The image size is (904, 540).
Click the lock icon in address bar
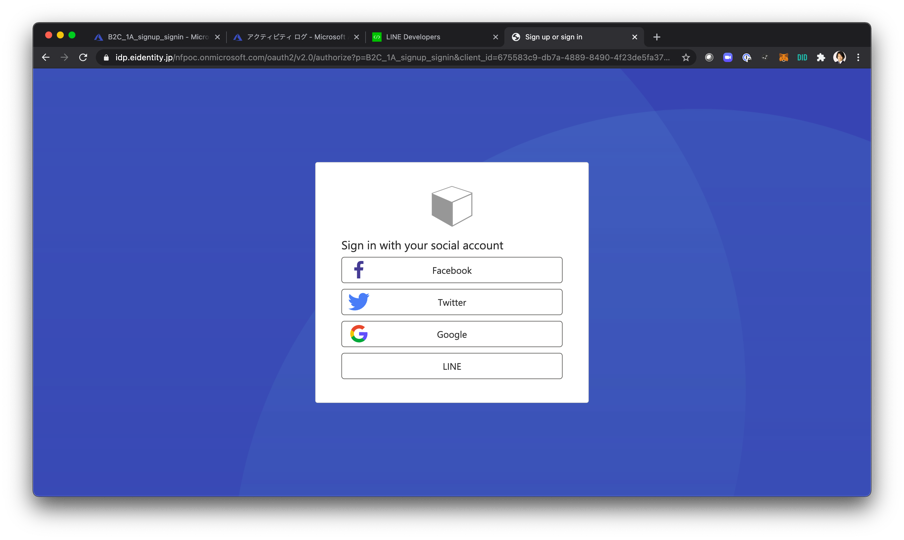pos(106,57)
